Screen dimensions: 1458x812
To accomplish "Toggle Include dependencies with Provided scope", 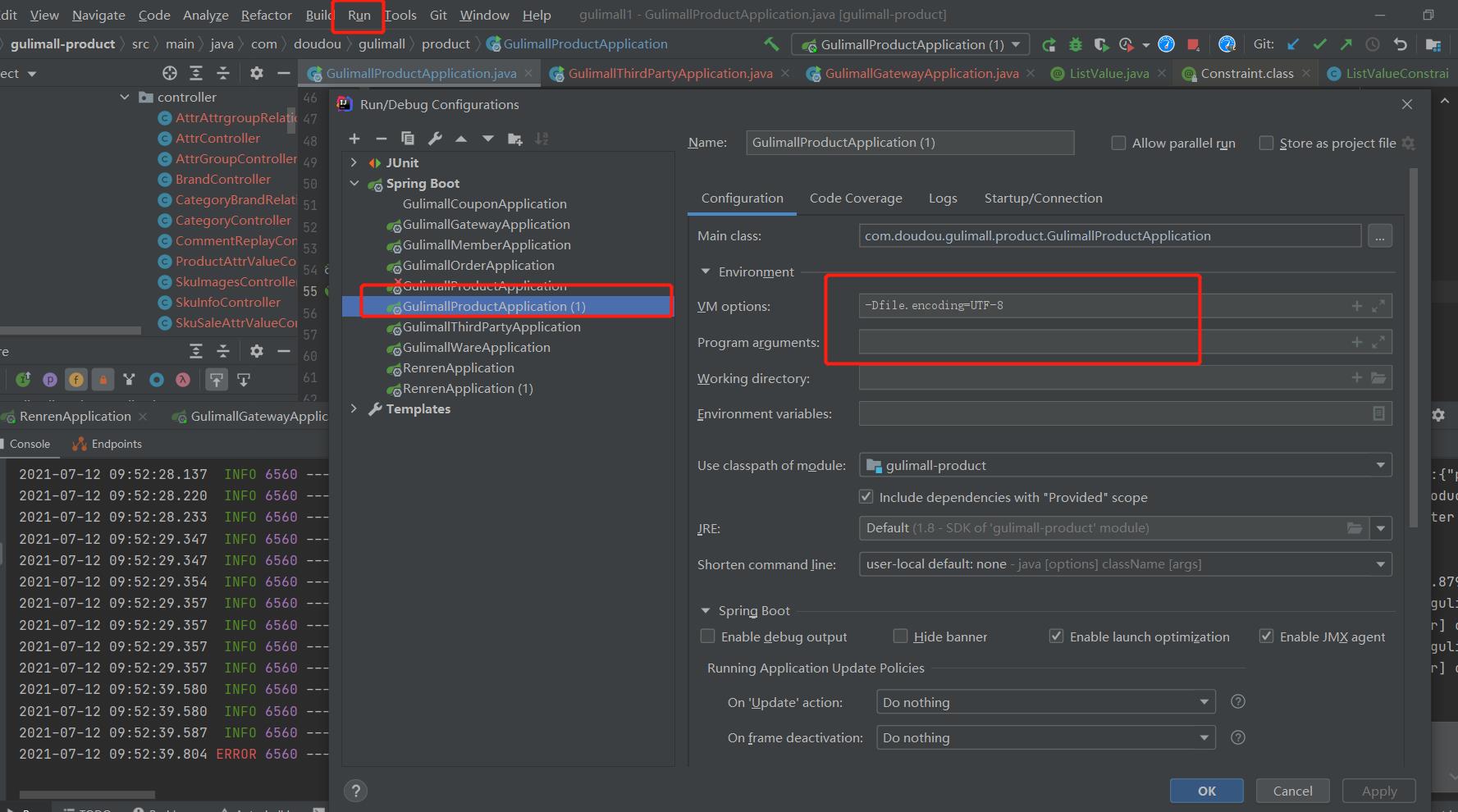I will [866, 496].
